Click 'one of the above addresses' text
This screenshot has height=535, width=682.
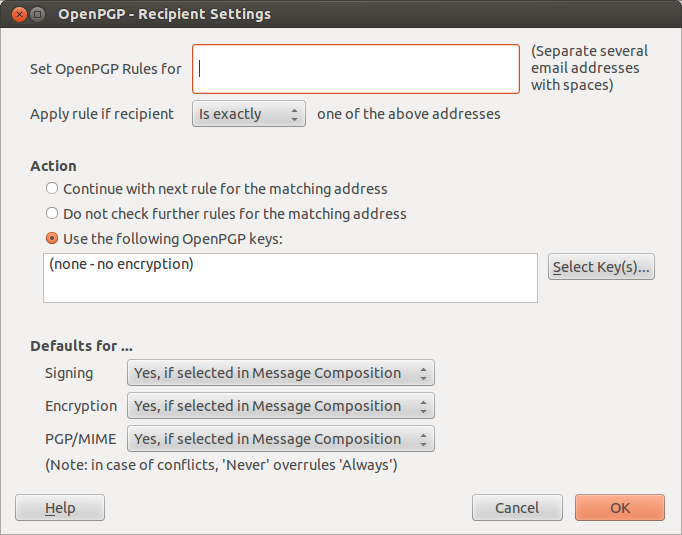pos(409,114)
